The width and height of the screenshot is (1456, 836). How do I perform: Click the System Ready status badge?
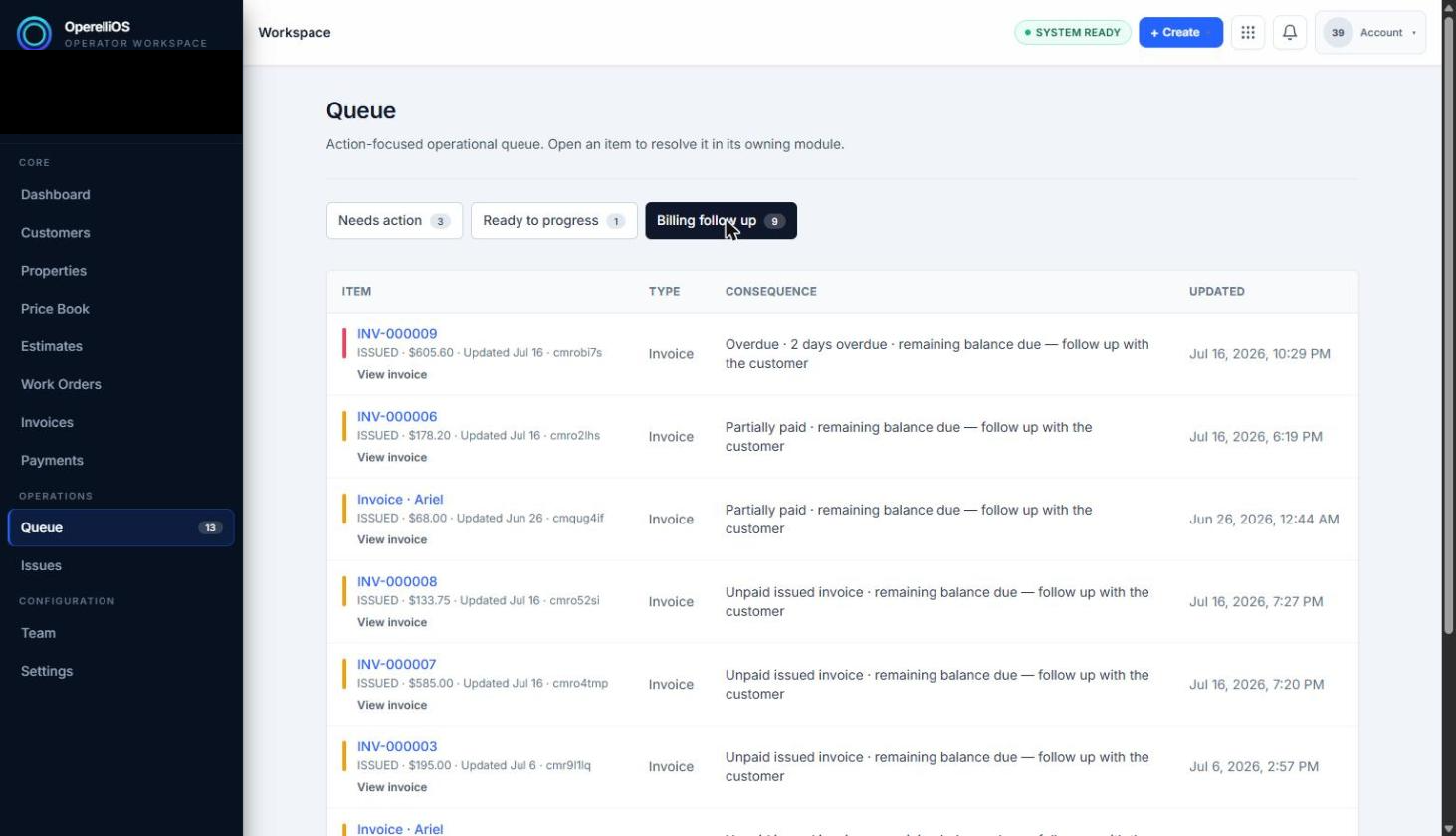pos(1073,32)
